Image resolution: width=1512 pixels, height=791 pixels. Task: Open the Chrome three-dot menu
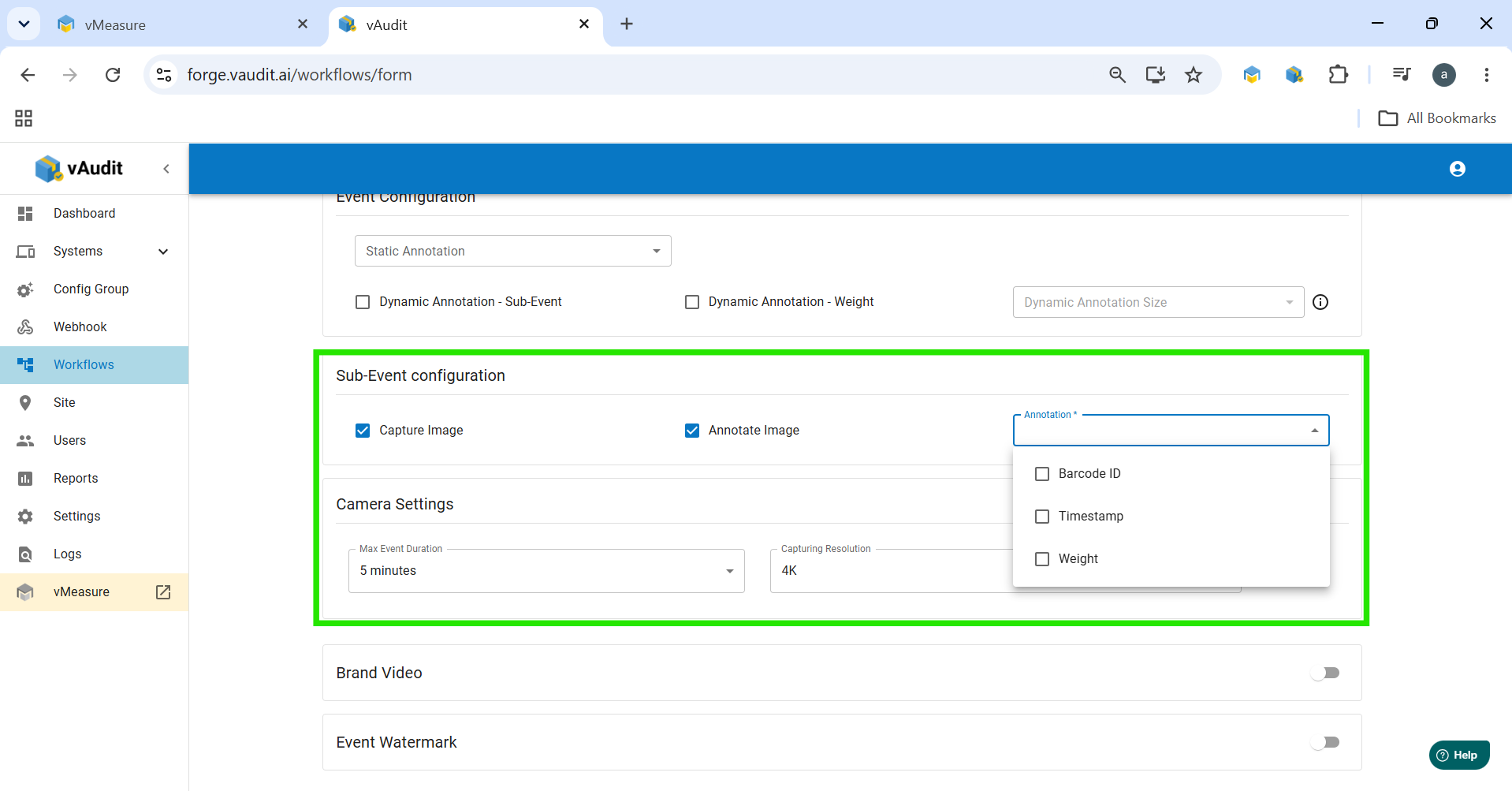[x=1487, y=75]
